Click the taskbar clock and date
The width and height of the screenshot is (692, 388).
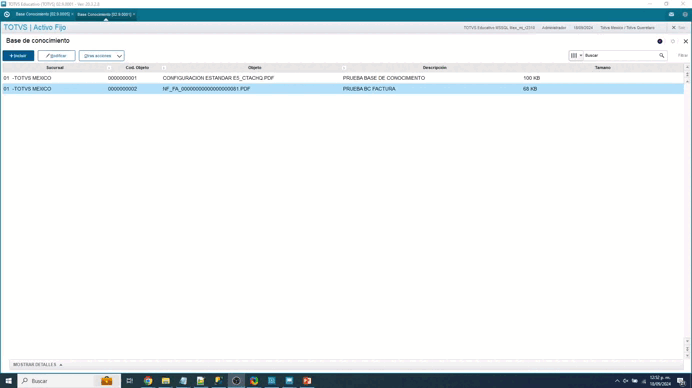[x=660, y=380]
